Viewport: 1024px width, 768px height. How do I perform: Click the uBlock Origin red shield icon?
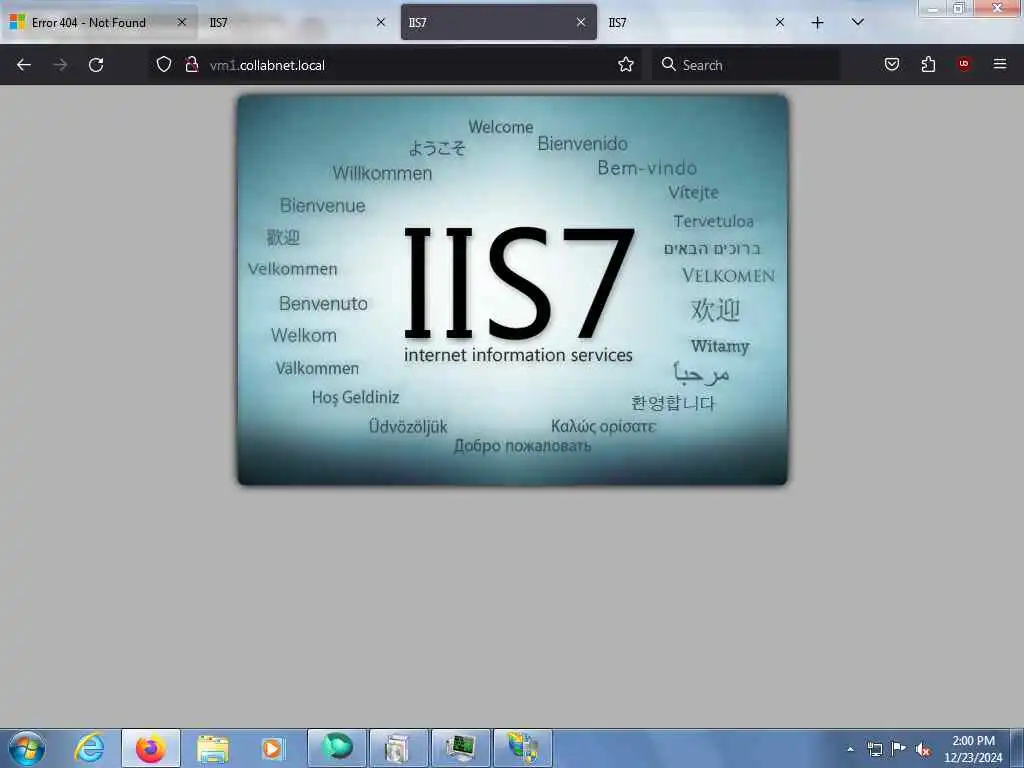click(964, 64)
